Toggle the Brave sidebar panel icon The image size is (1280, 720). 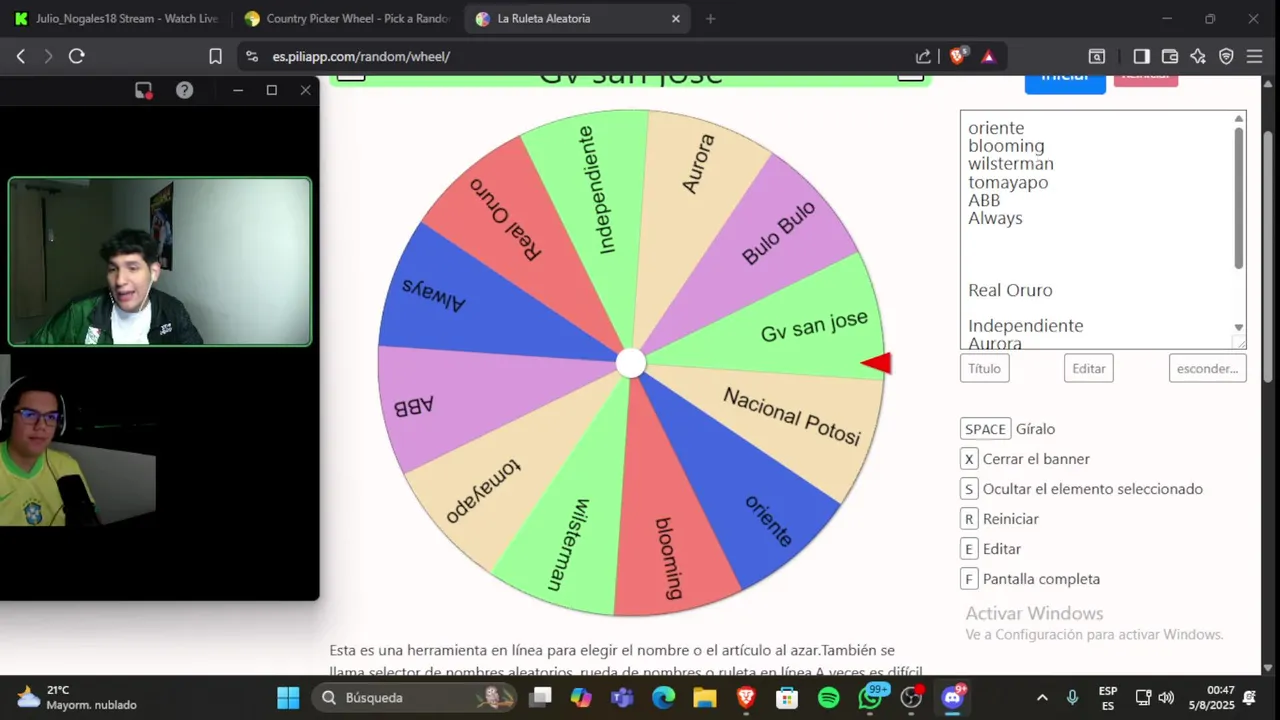[1141, 57]
